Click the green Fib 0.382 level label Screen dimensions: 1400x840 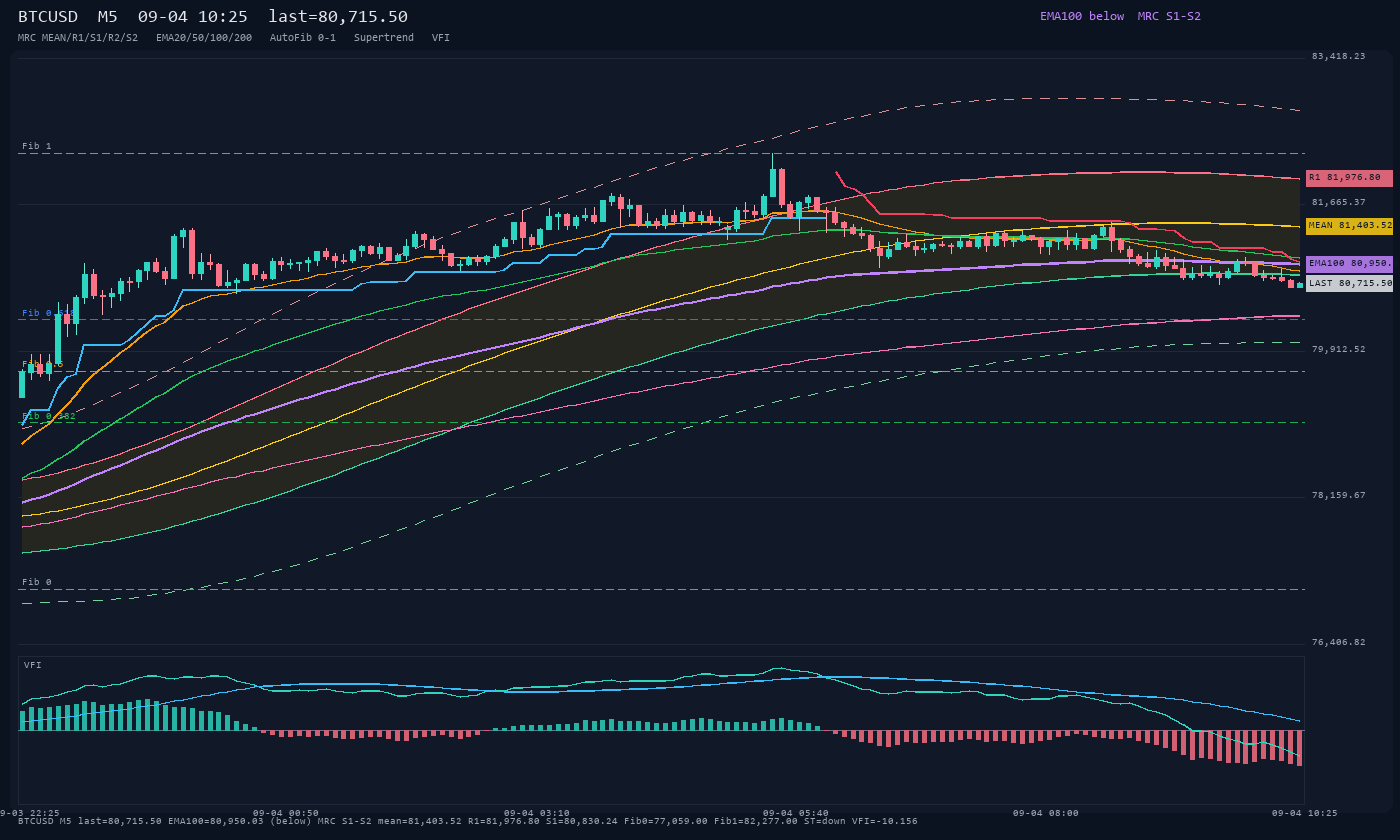point(49,416)
